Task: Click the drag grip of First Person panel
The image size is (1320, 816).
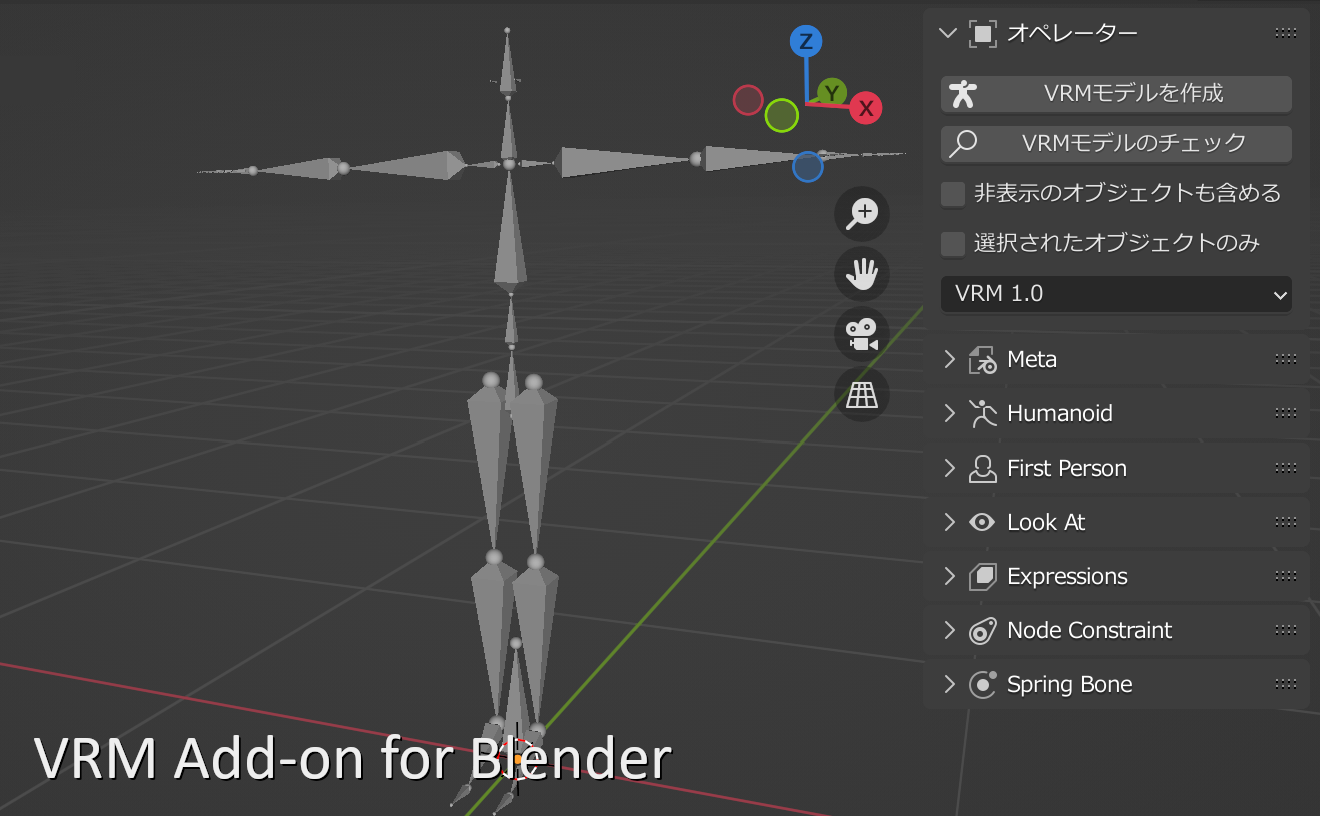Action: (1286, 468)
